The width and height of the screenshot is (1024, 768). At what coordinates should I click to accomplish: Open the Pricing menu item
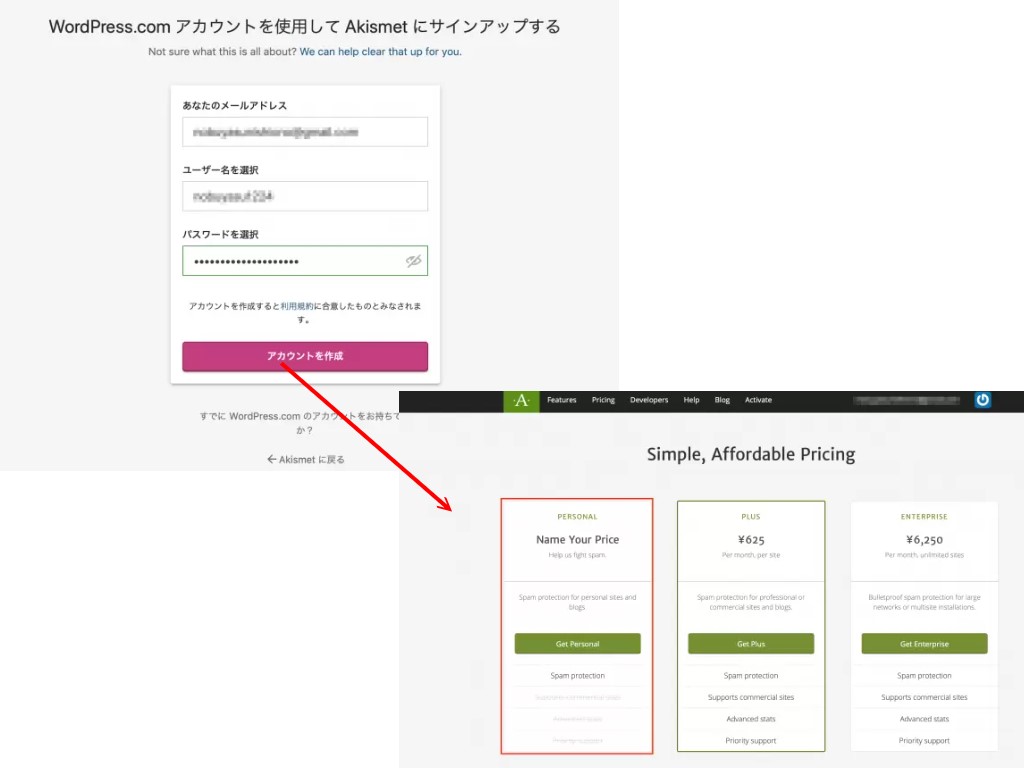tap(603, 400)
